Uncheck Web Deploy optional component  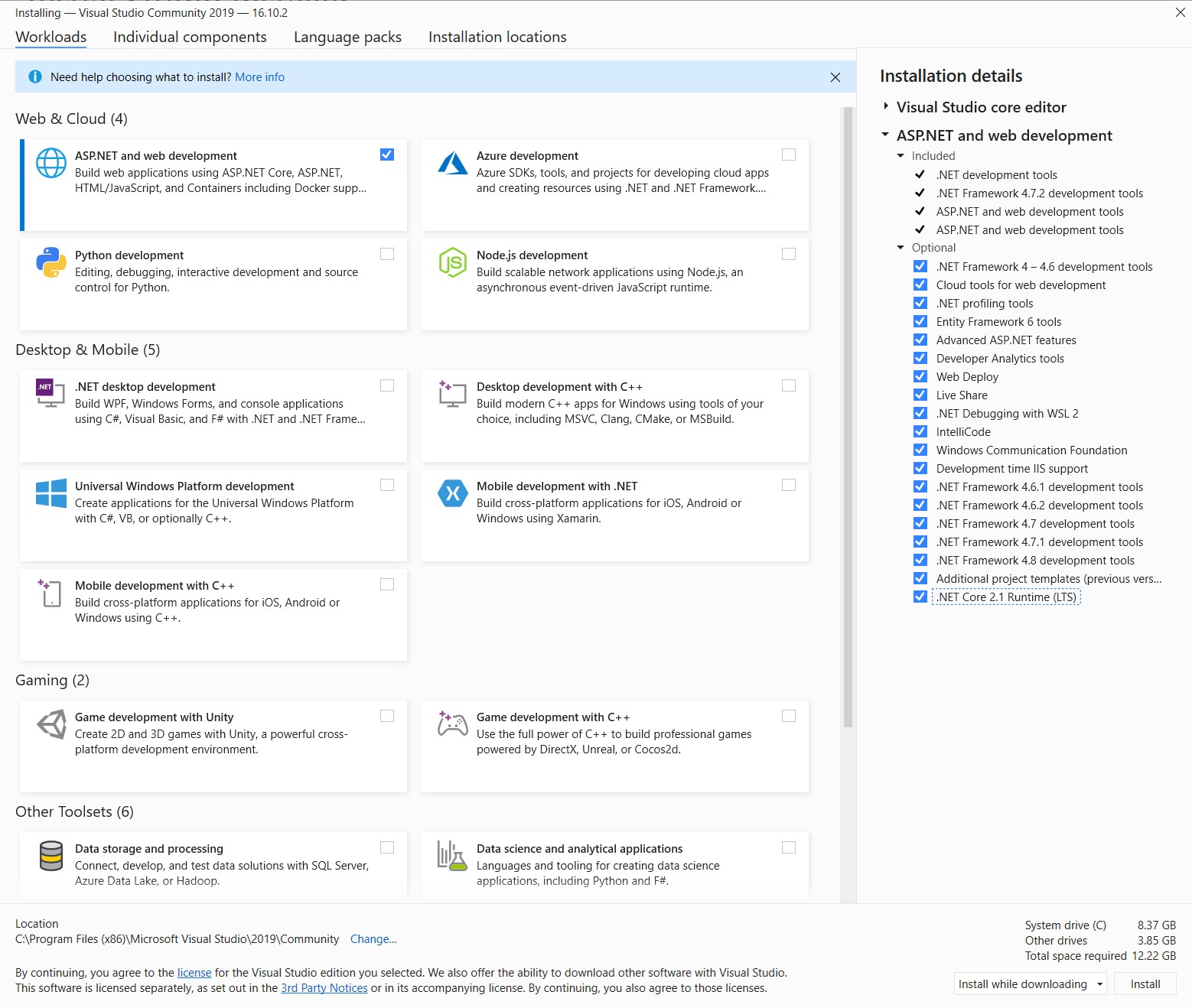[x=920, y=376]
